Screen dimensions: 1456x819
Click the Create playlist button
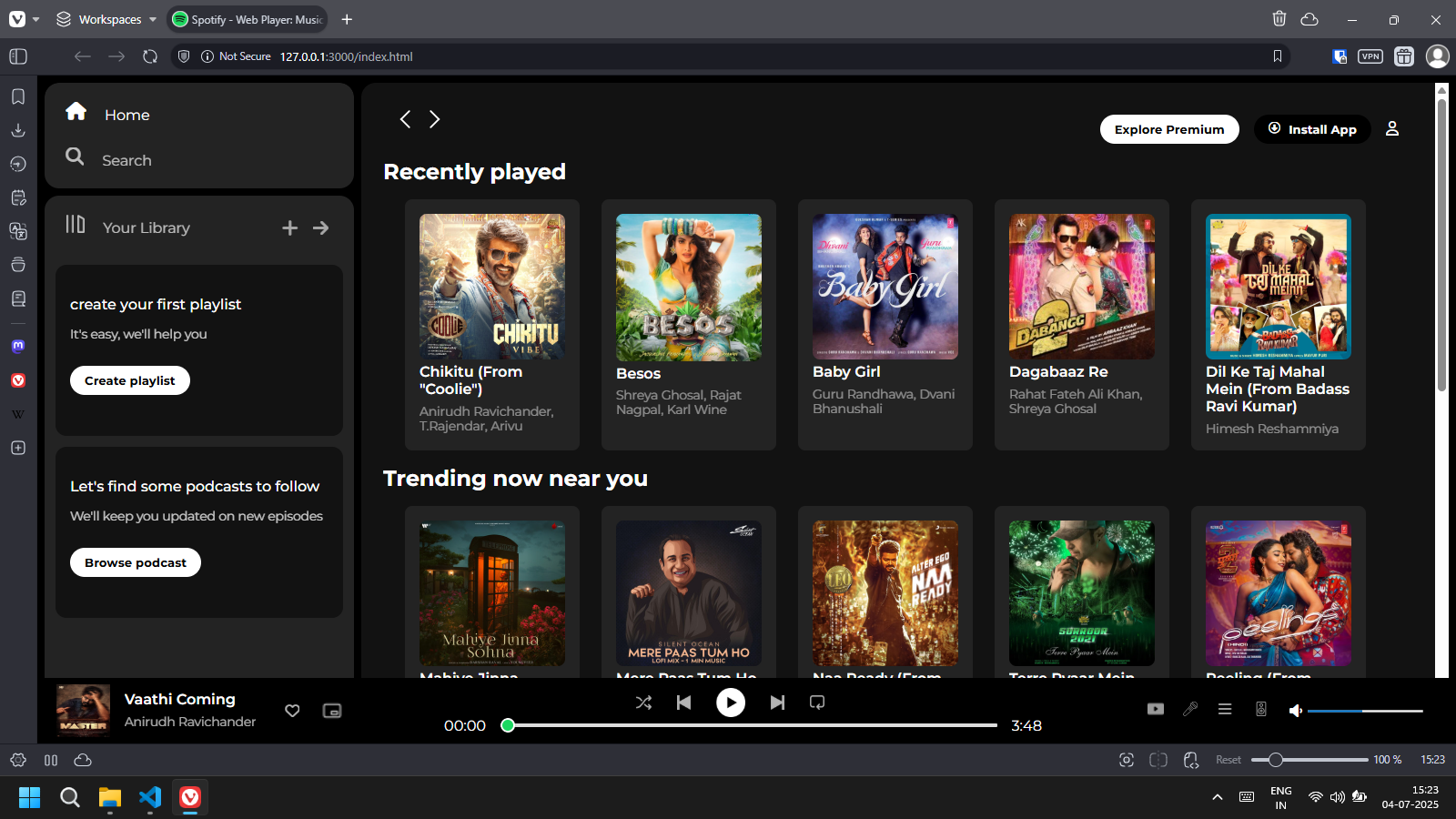(129, 379)
